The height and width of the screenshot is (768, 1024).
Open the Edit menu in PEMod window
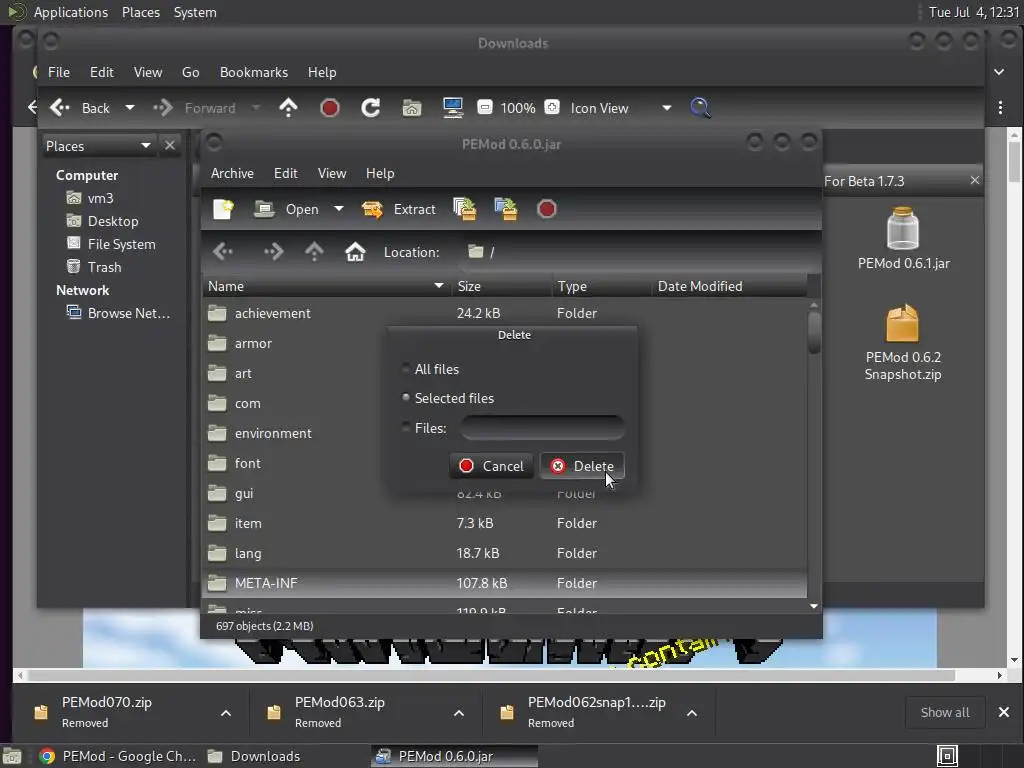click(x=285, y=173)
